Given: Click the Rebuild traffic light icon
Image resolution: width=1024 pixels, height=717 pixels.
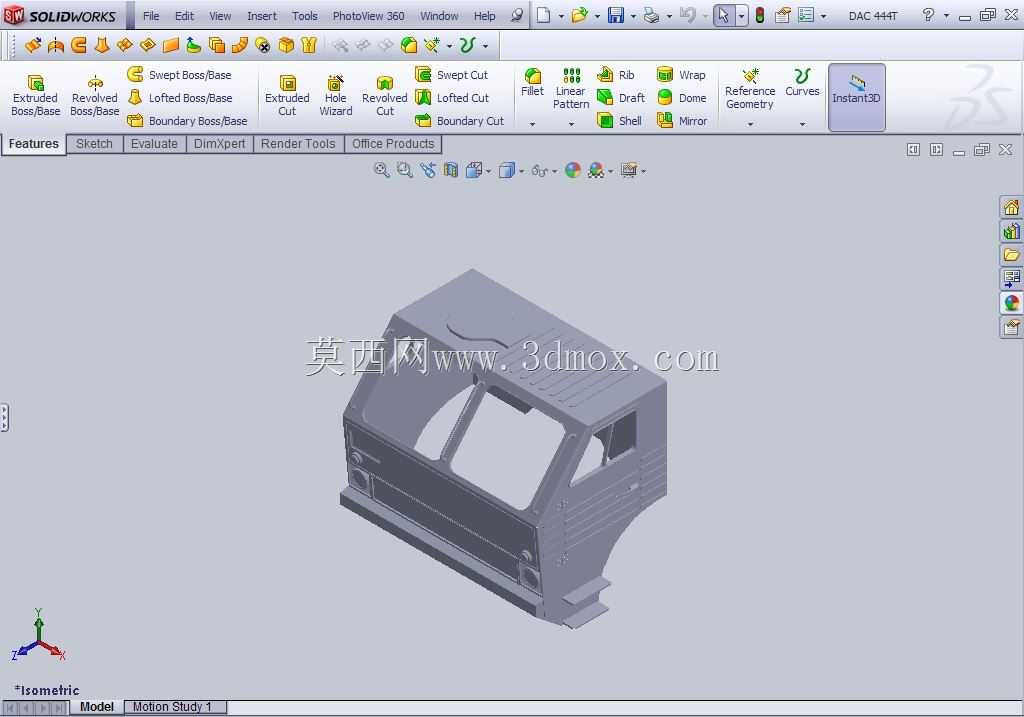Looking at the screenshot, I should point(760,15).
